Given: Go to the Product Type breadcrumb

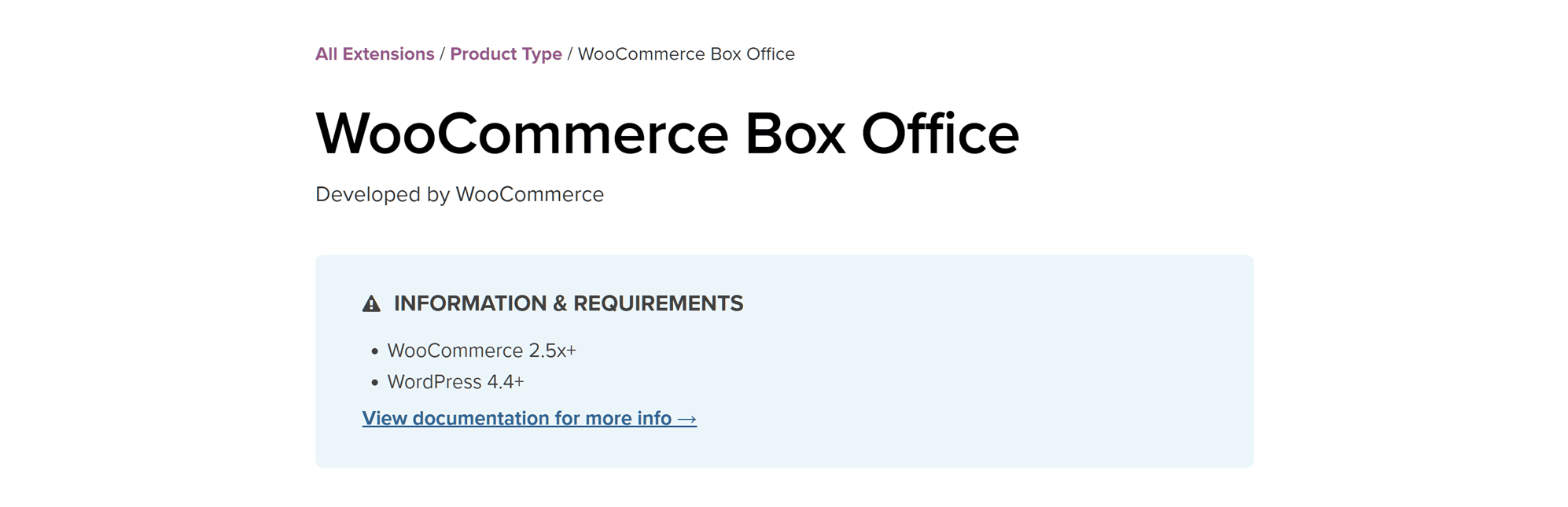Looking at the screenshot, I should pos(506,54).
